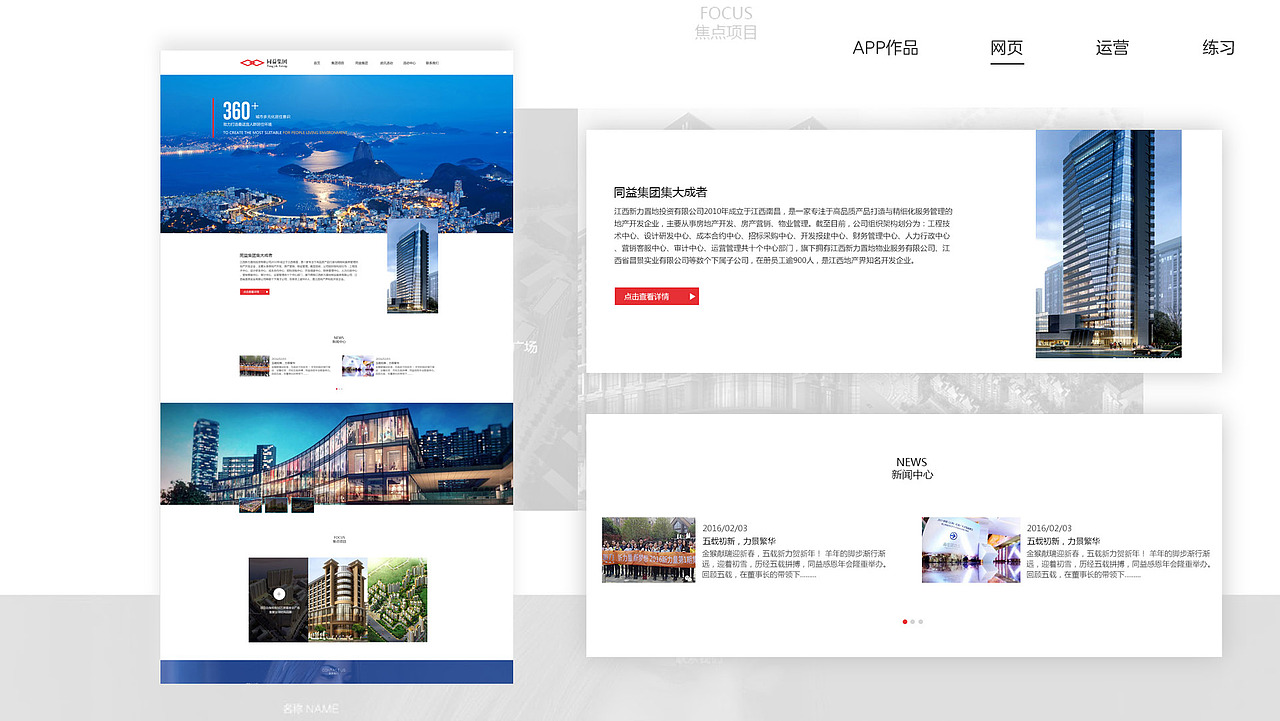Image resolution: width=1280 pixels, height=721 pixels.
Task: Select last mini thumbnail under mall banner
Action: (302, 506)
